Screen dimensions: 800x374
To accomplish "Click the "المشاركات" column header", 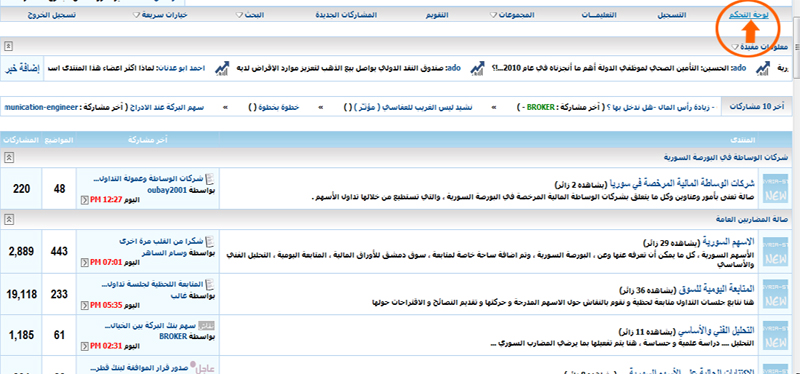I will coord(20,140).
